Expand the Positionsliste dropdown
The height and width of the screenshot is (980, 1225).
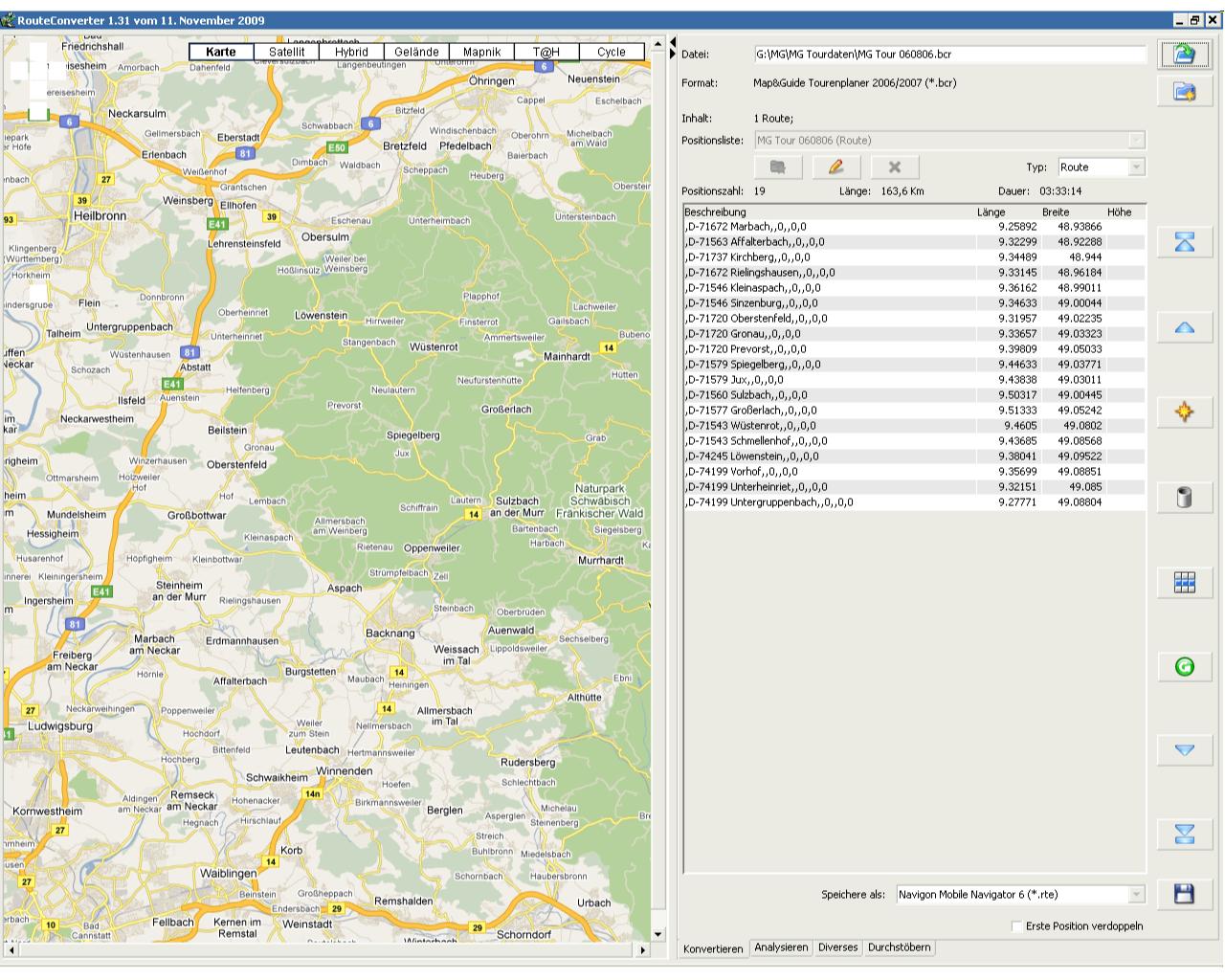click(x=1136, y=141)
